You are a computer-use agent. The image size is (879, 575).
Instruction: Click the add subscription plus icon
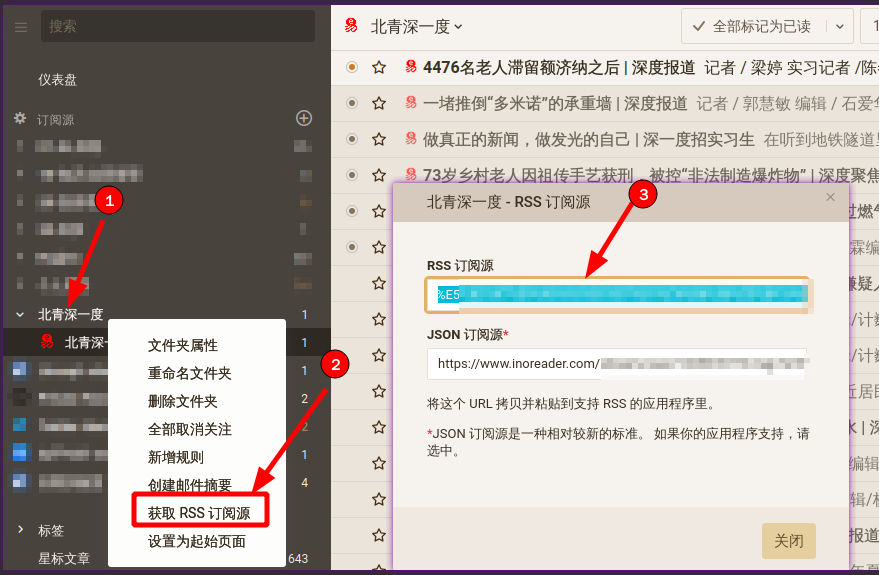click(x=304, y=118)
